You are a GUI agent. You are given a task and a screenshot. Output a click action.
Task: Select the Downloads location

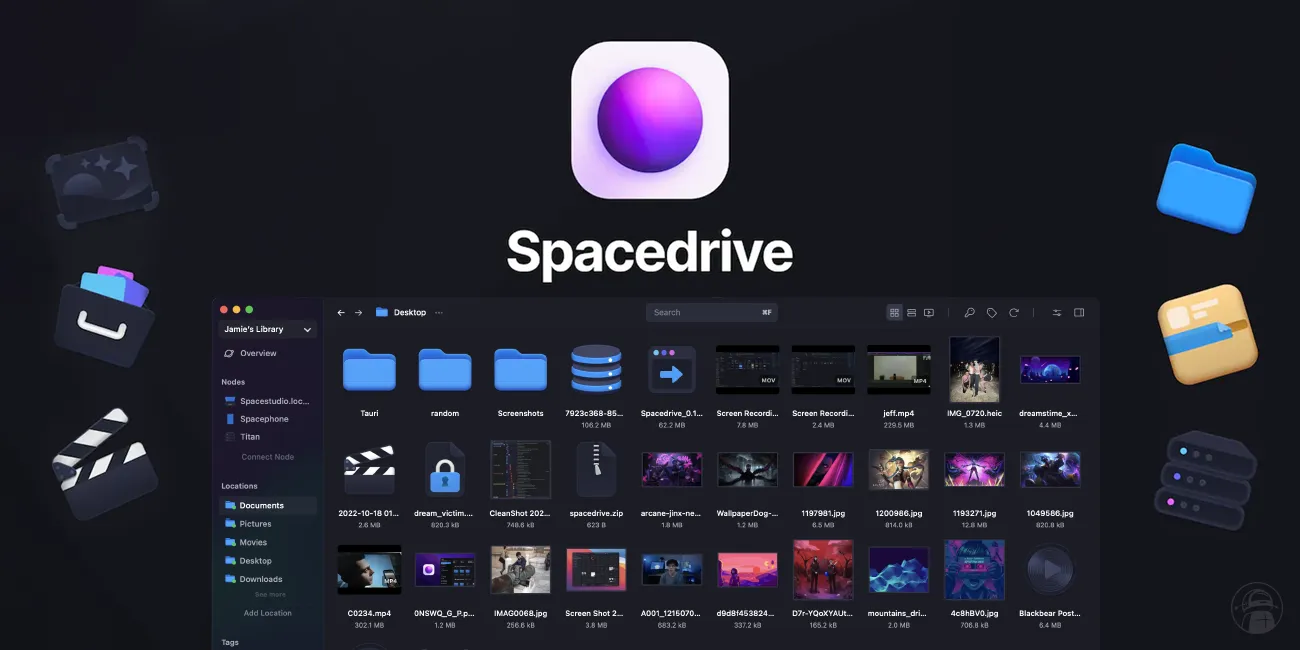point(260,579)
